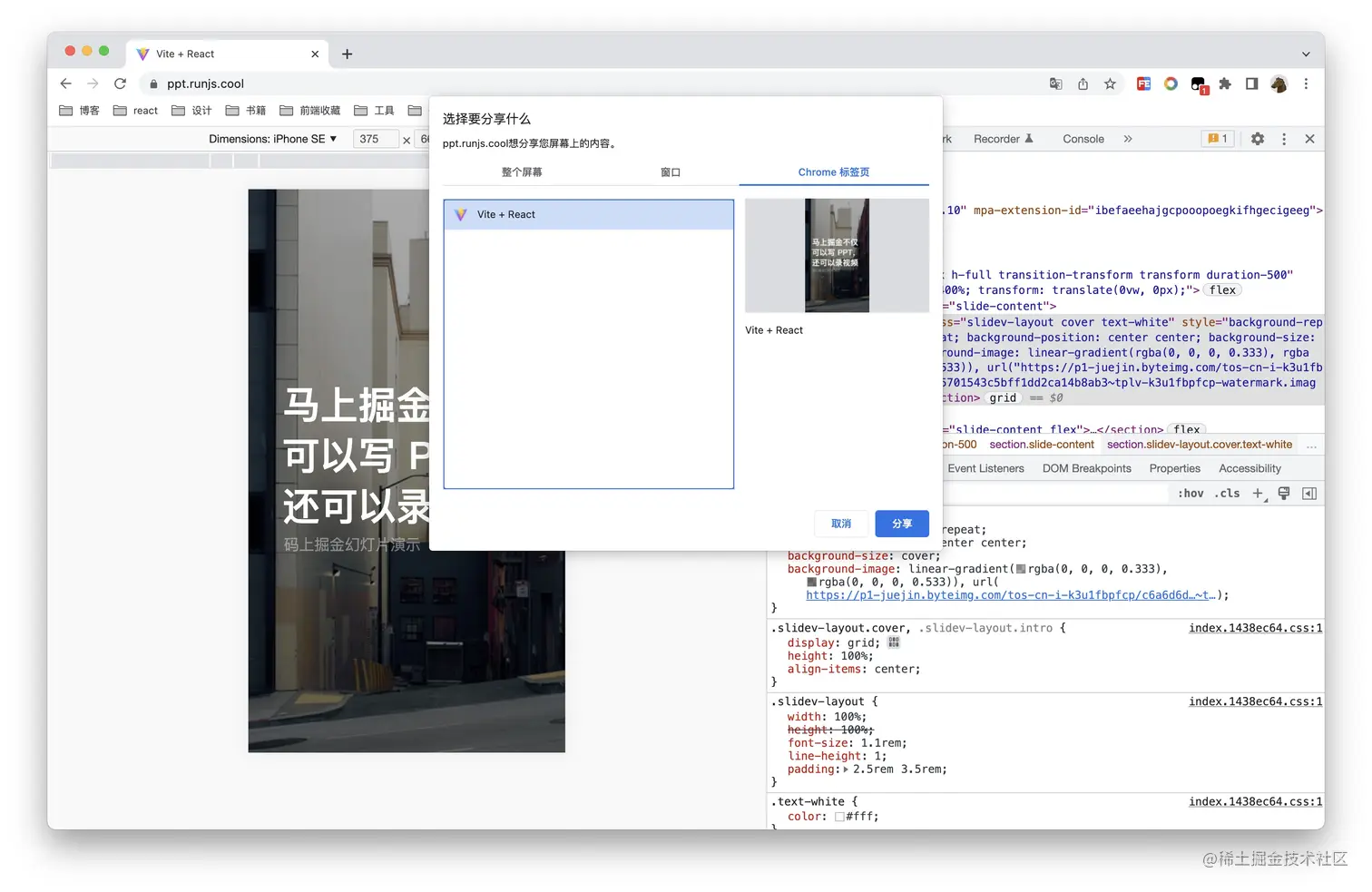The height and width of the screenshot is (892, 1372).
Task: Go forward with the browser forward arrow
Action: coord(93,83)
